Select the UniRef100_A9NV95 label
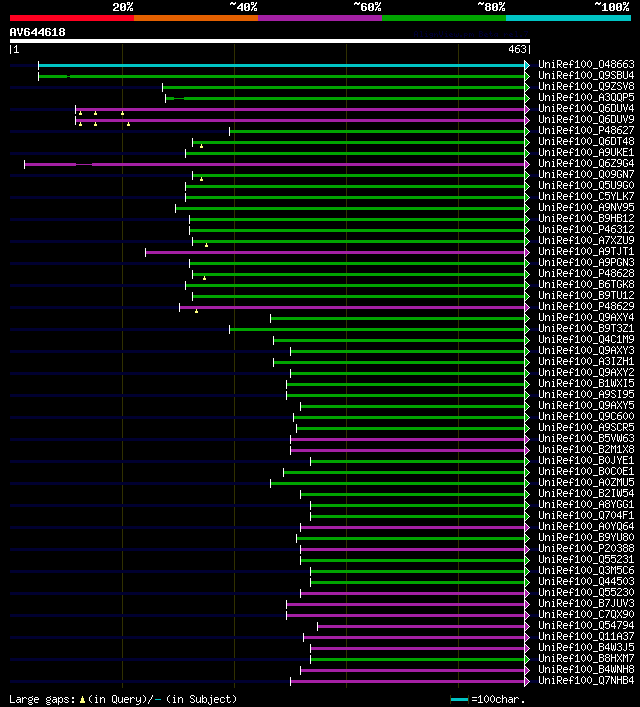 [586, 207]
